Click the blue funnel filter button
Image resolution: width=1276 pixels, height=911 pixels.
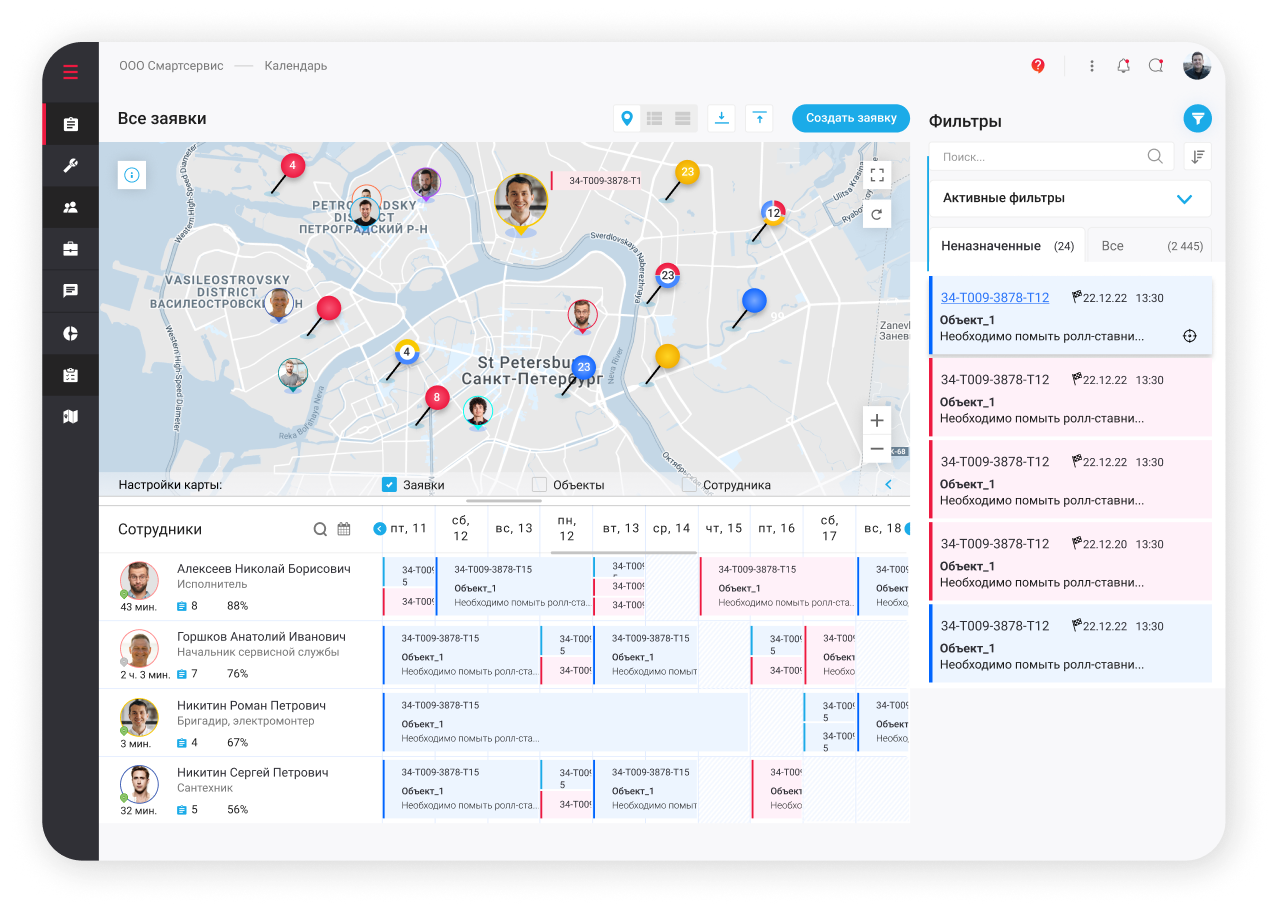1197,119
